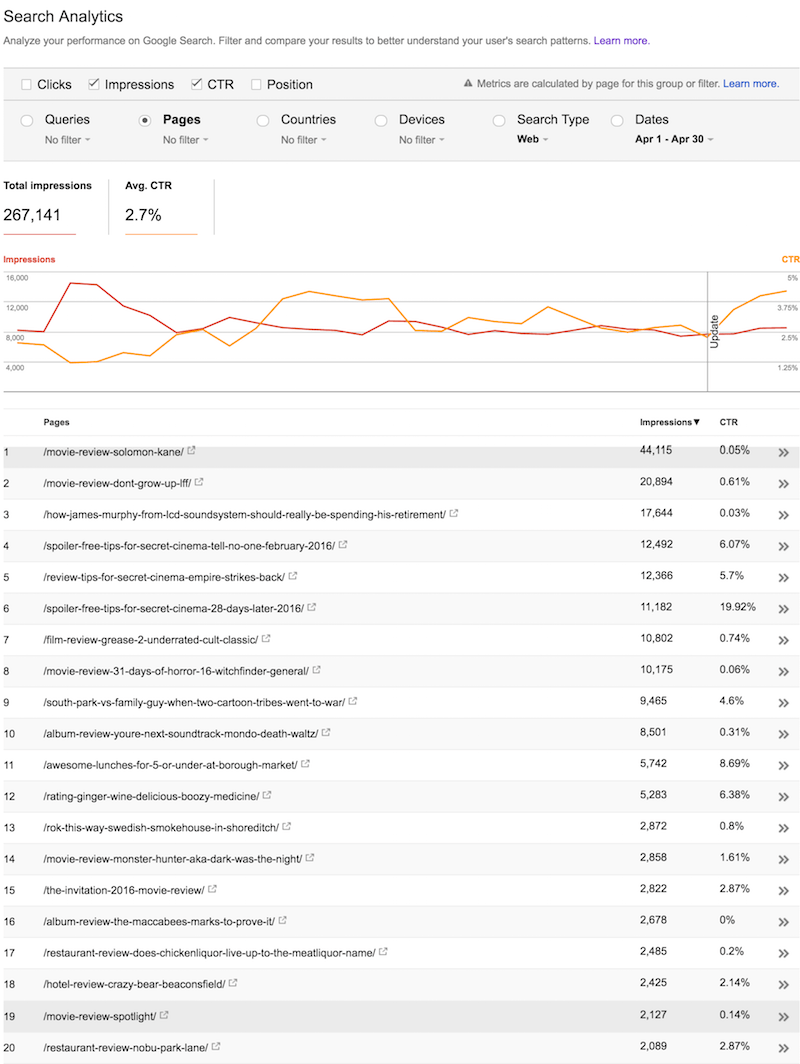The image size is (800, 1064).
Task: Disable the Impressions checkbox
Action: [x=92, y=84]
